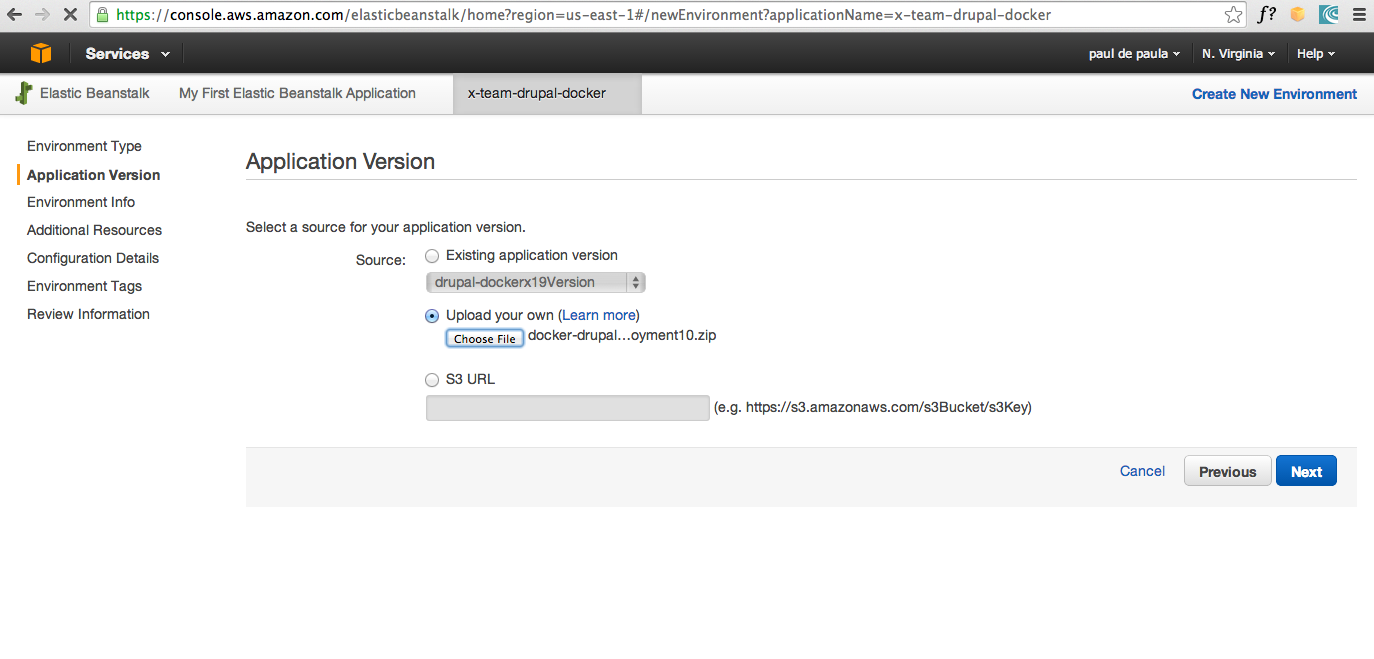Screen dimensions: 1374x659
Task: Go to Environment Type step
Action: 84,146
